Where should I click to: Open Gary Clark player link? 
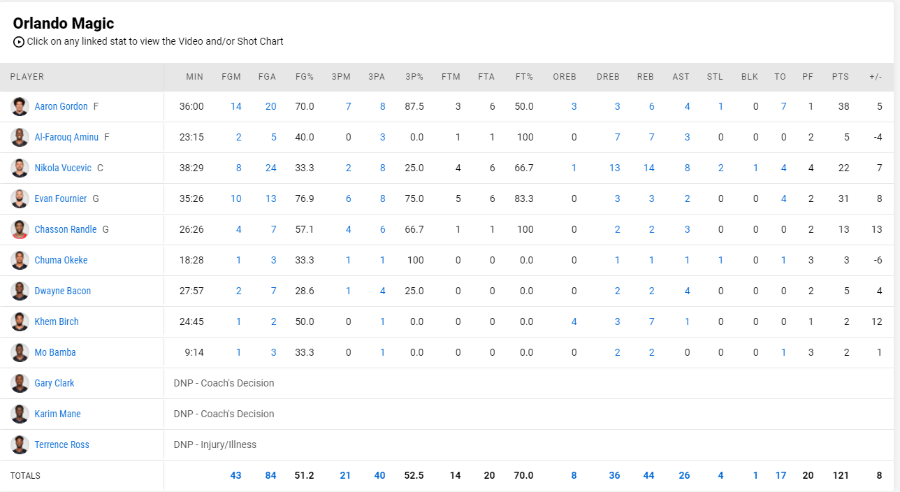click(54, 383)
